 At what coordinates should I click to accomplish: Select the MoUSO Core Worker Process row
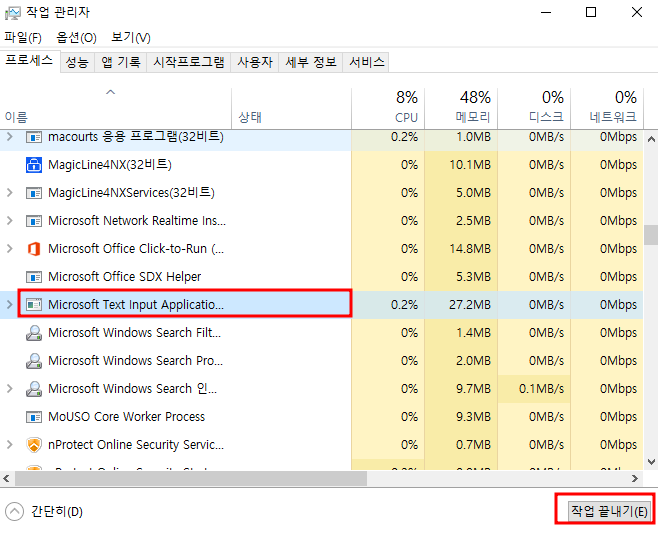(321, 417)
